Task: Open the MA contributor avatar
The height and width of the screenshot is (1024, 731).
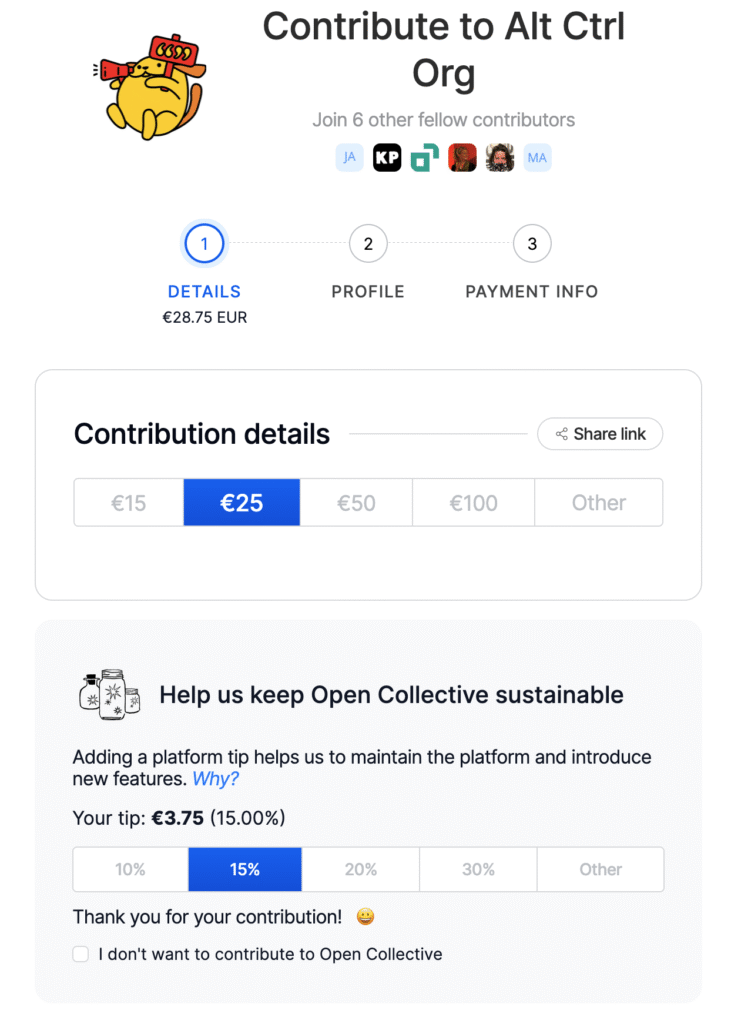Action: tap(538, 157)
